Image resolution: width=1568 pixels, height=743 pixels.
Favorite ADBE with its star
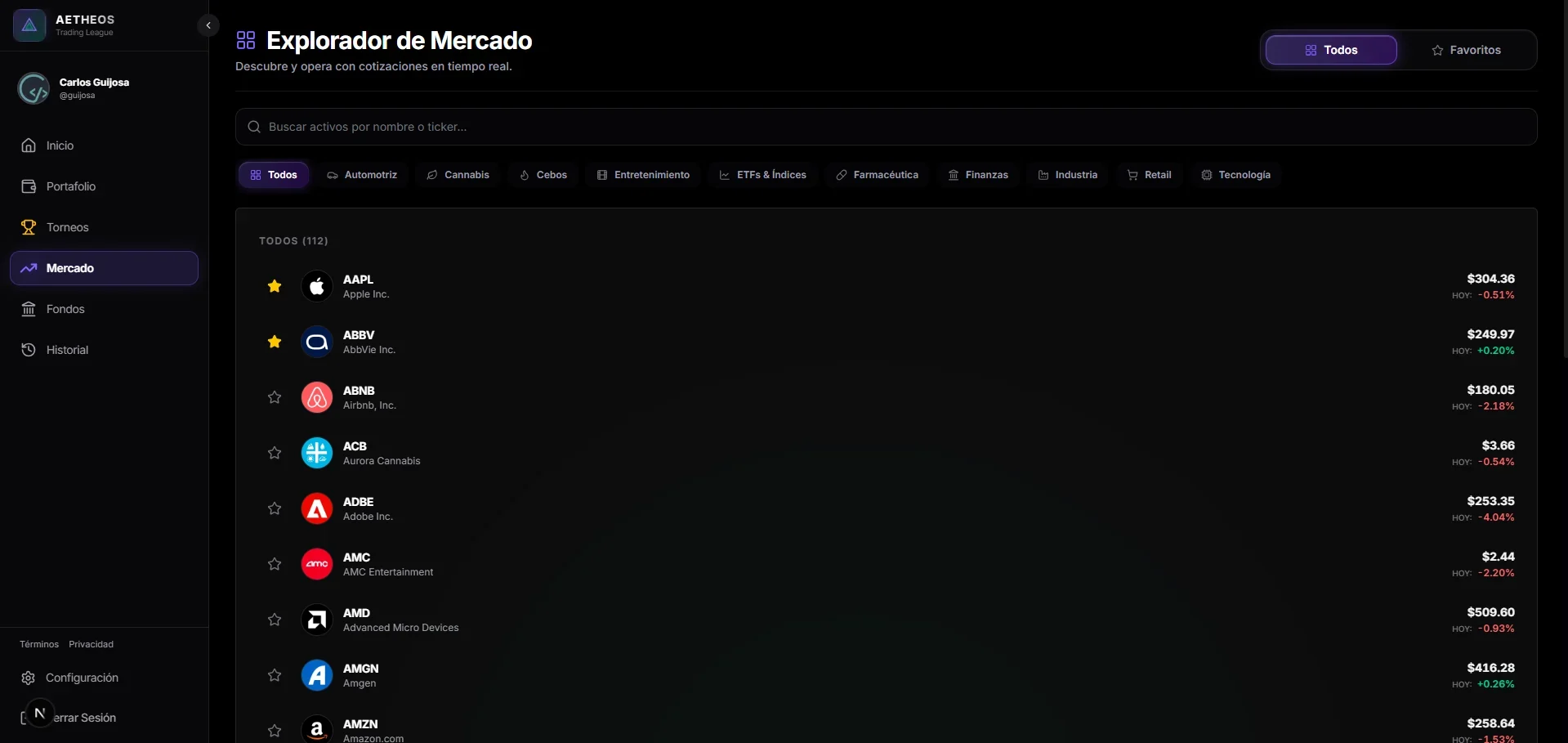click(275, 508)
